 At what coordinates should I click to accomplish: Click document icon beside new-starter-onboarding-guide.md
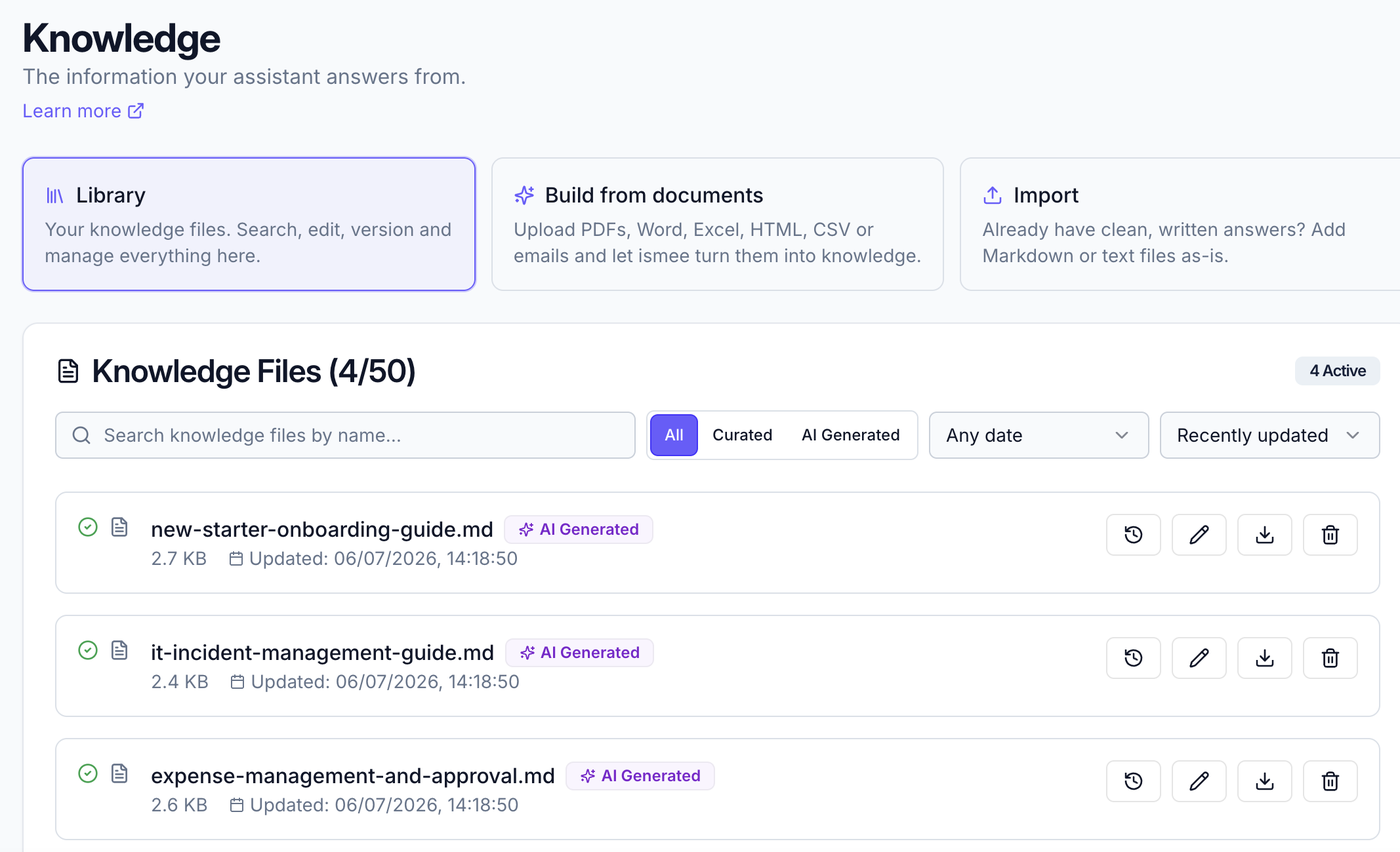120,526
